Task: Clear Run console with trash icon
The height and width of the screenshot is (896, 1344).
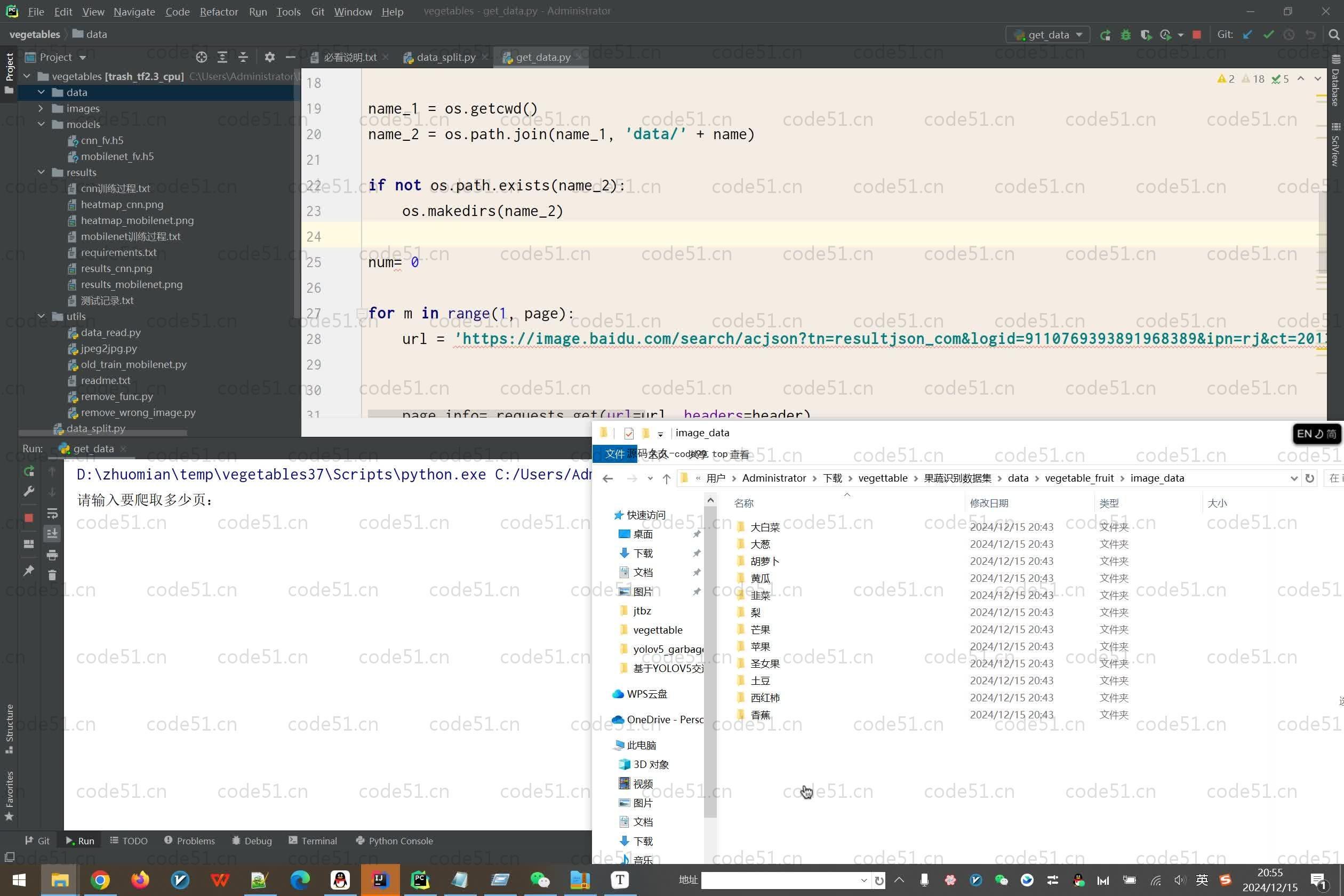Action: coord(52,575)
